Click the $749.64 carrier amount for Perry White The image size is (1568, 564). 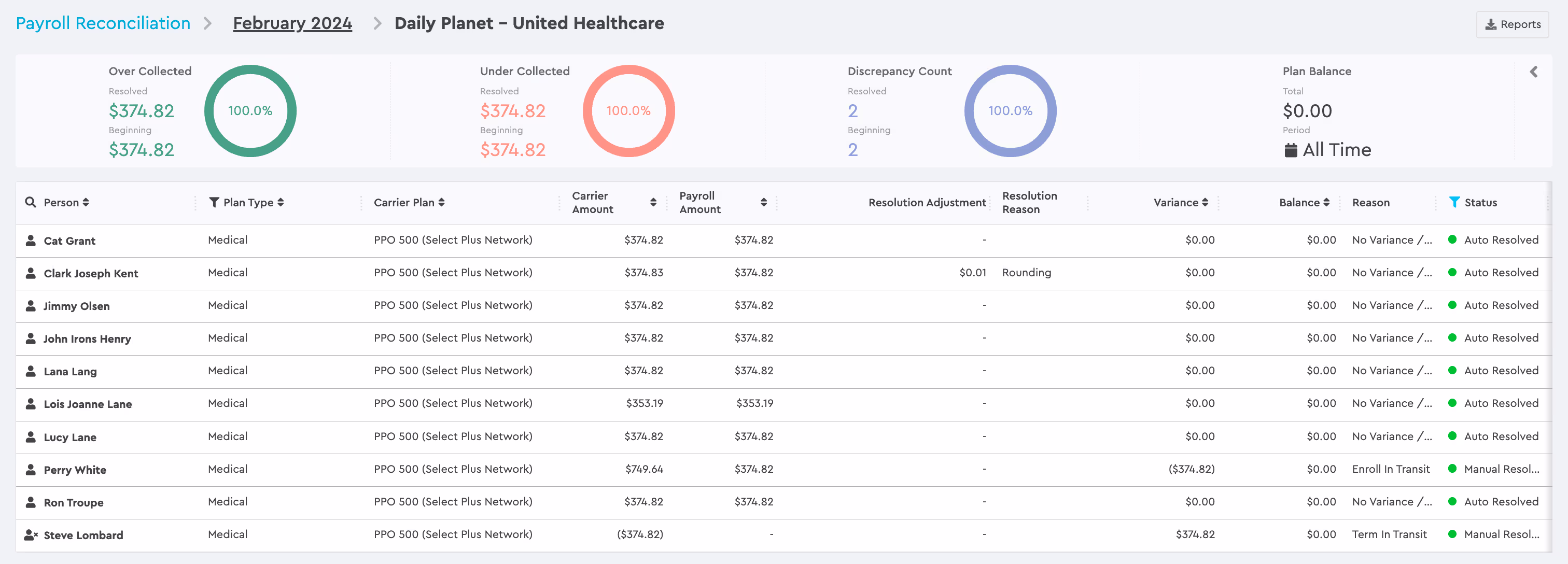click(x=644, y=469)
